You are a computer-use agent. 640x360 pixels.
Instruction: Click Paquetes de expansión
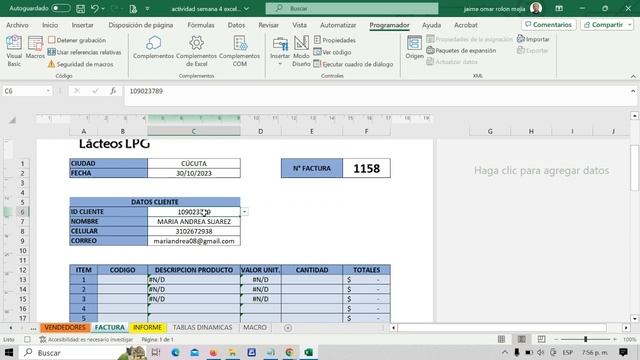point(461,50)
